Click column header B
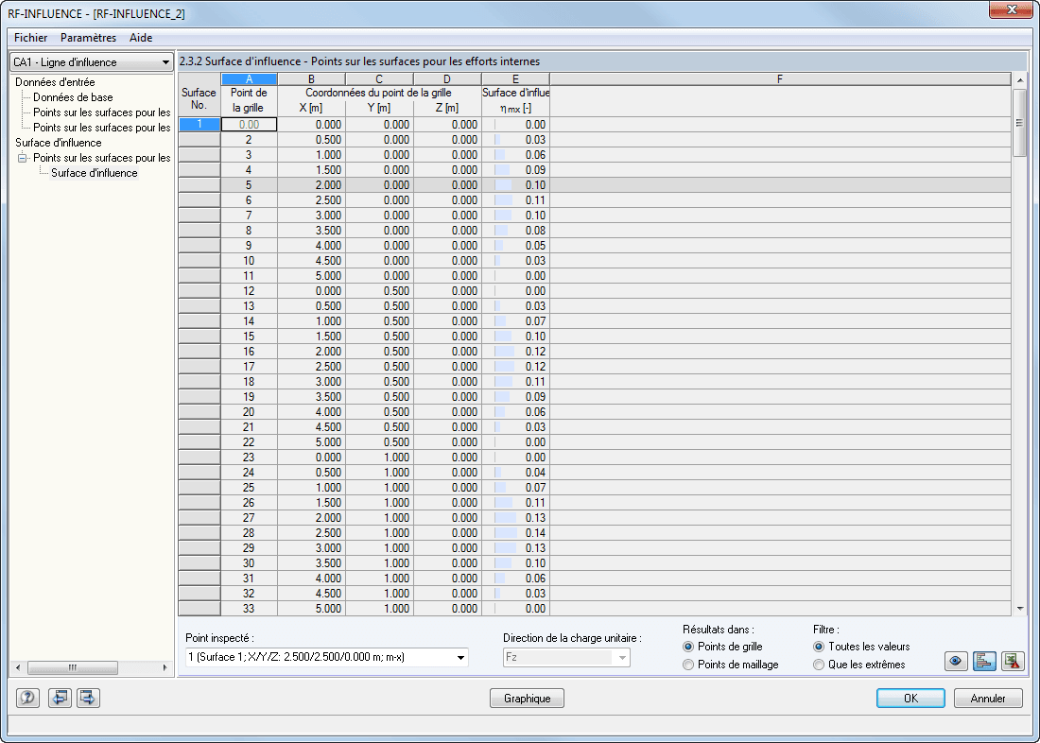 click(311, 80)
